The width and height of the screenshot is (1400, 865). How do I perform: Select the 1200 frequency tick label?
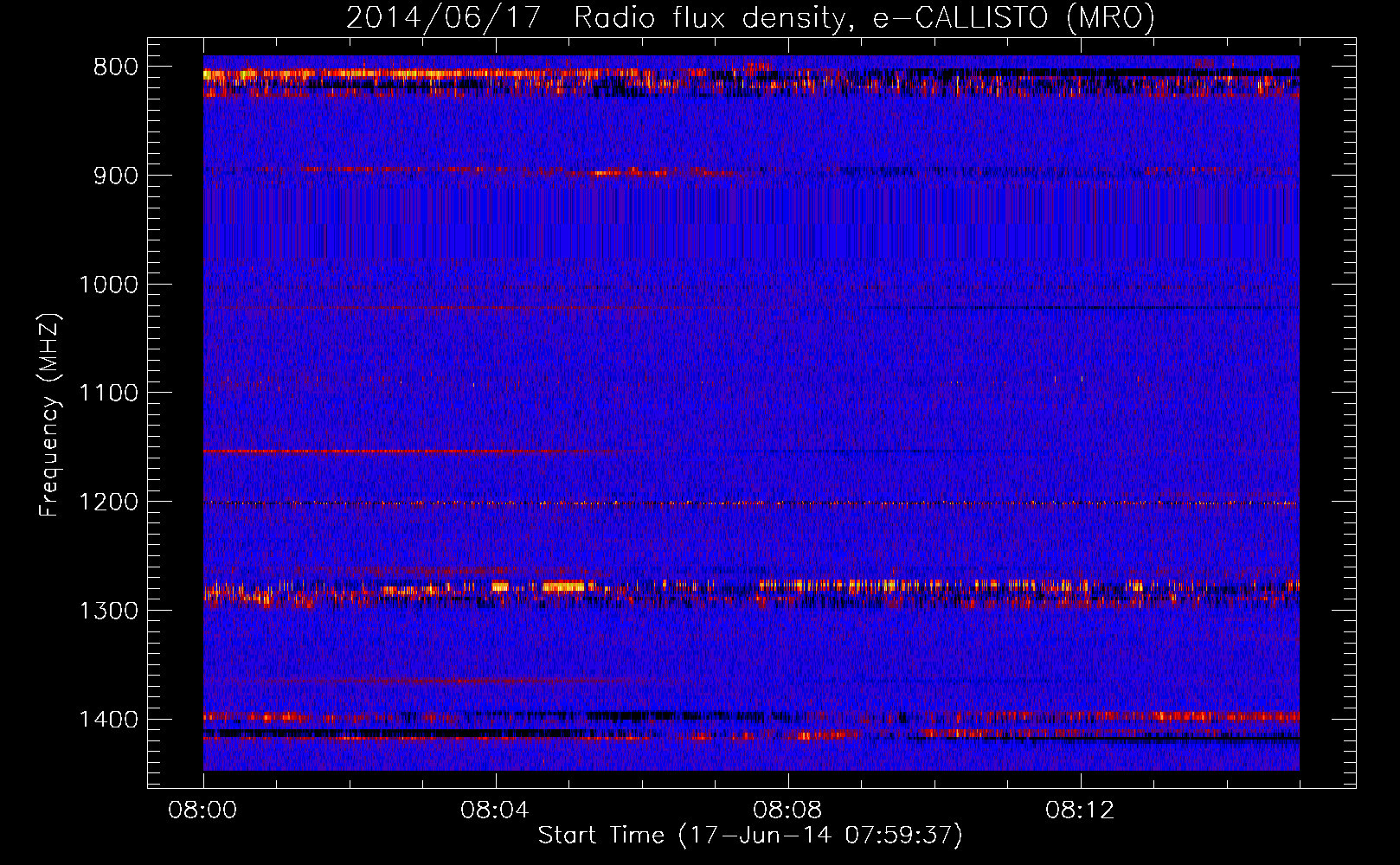click(x=108, y=503)
